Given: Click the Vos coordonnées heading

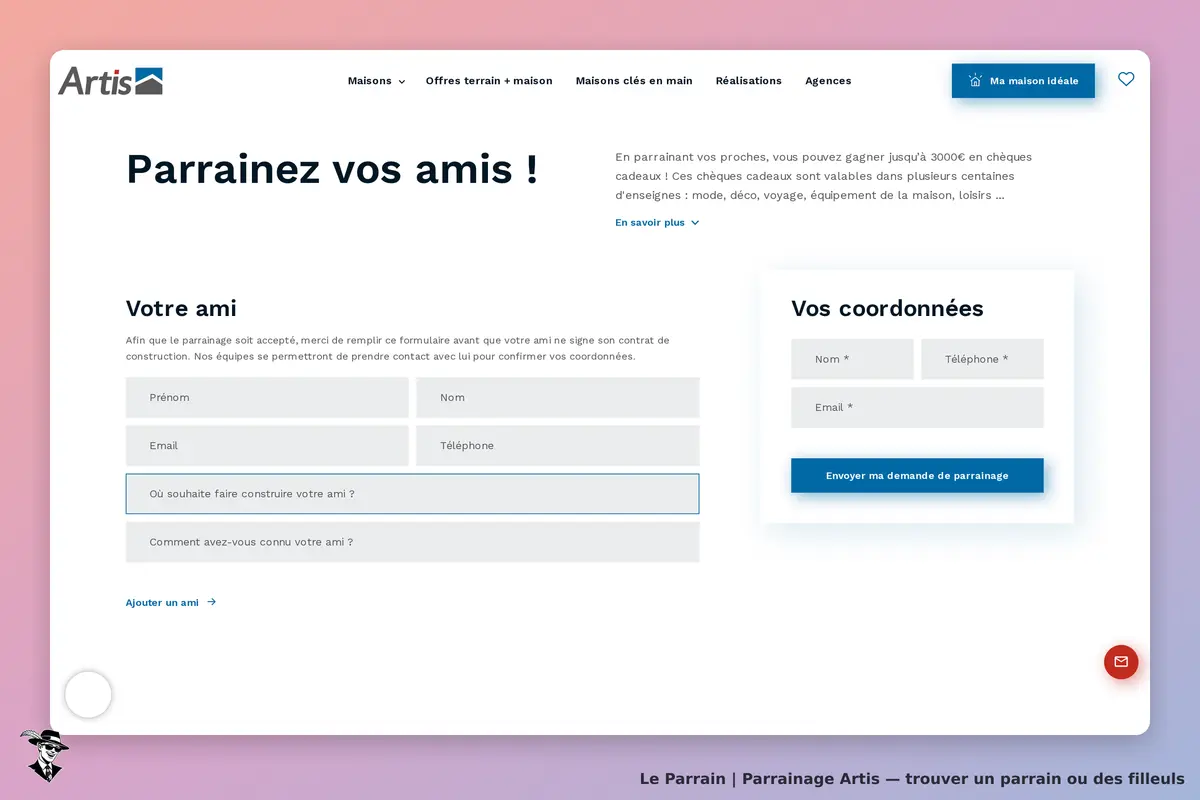Looking at the screenshot, I should [887, 308].
